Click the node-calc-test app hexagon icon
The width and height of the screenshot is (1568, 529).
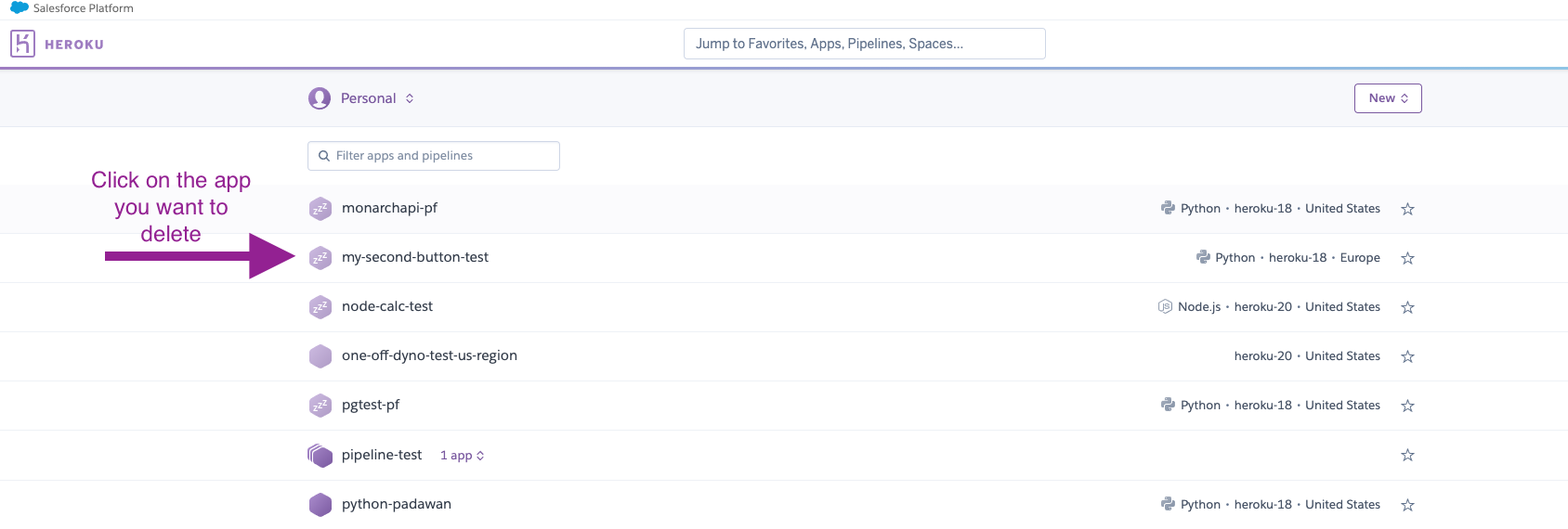click(320, 307)
